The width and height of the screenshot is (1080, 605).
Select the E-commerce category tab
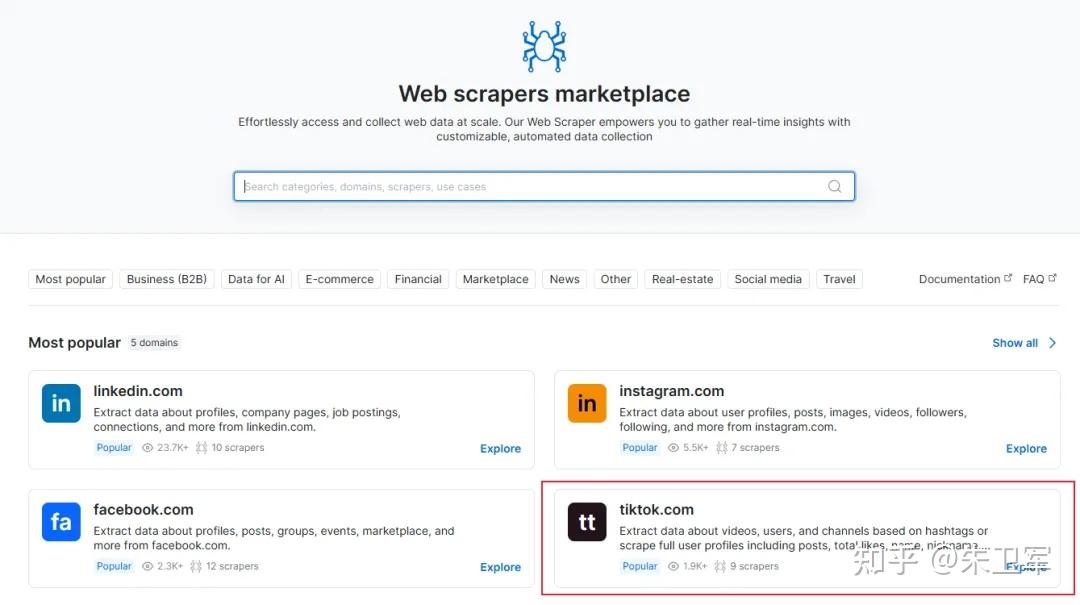point(340,279)
